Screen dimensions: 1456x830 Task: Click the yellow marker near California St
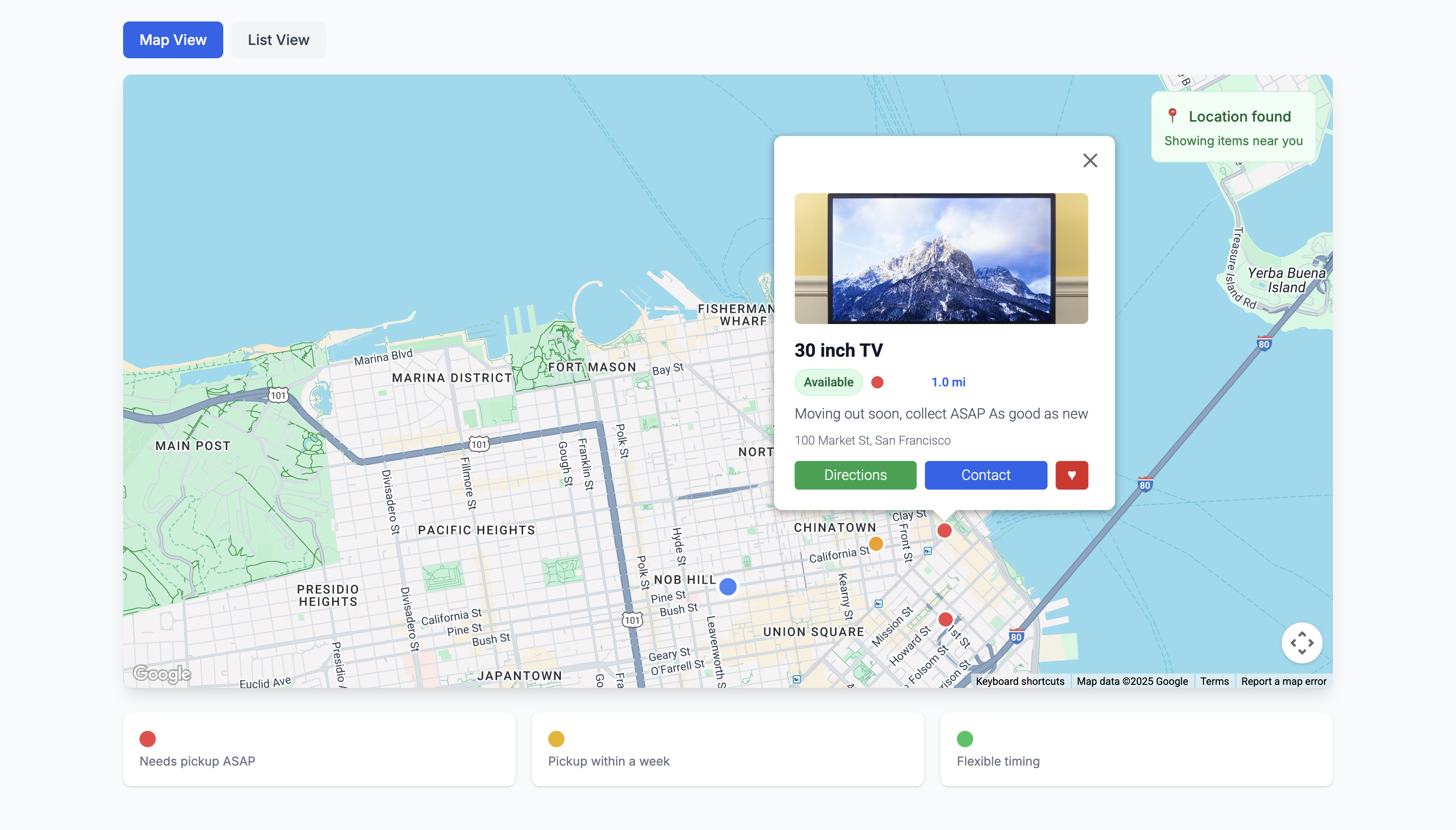876,543
